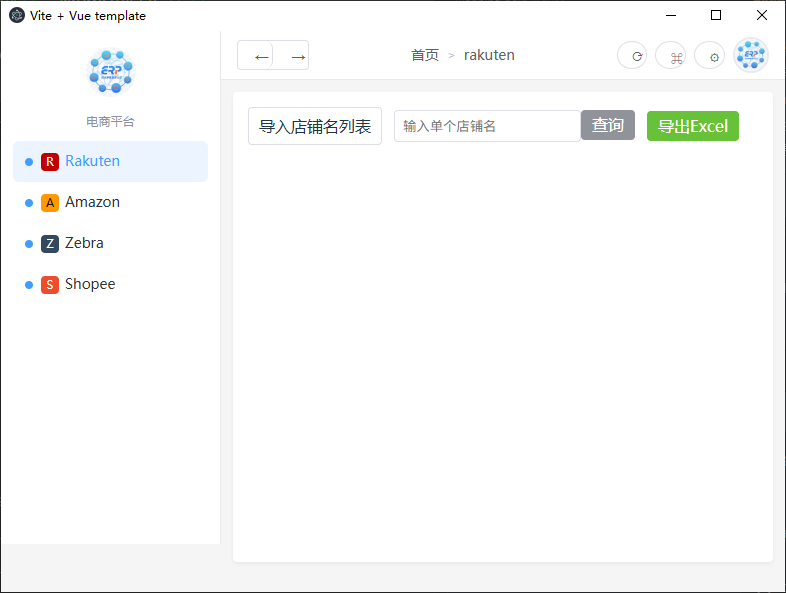Maximize the Vite + Vue template window
This screenshot has width=786, height=593.
716,15
